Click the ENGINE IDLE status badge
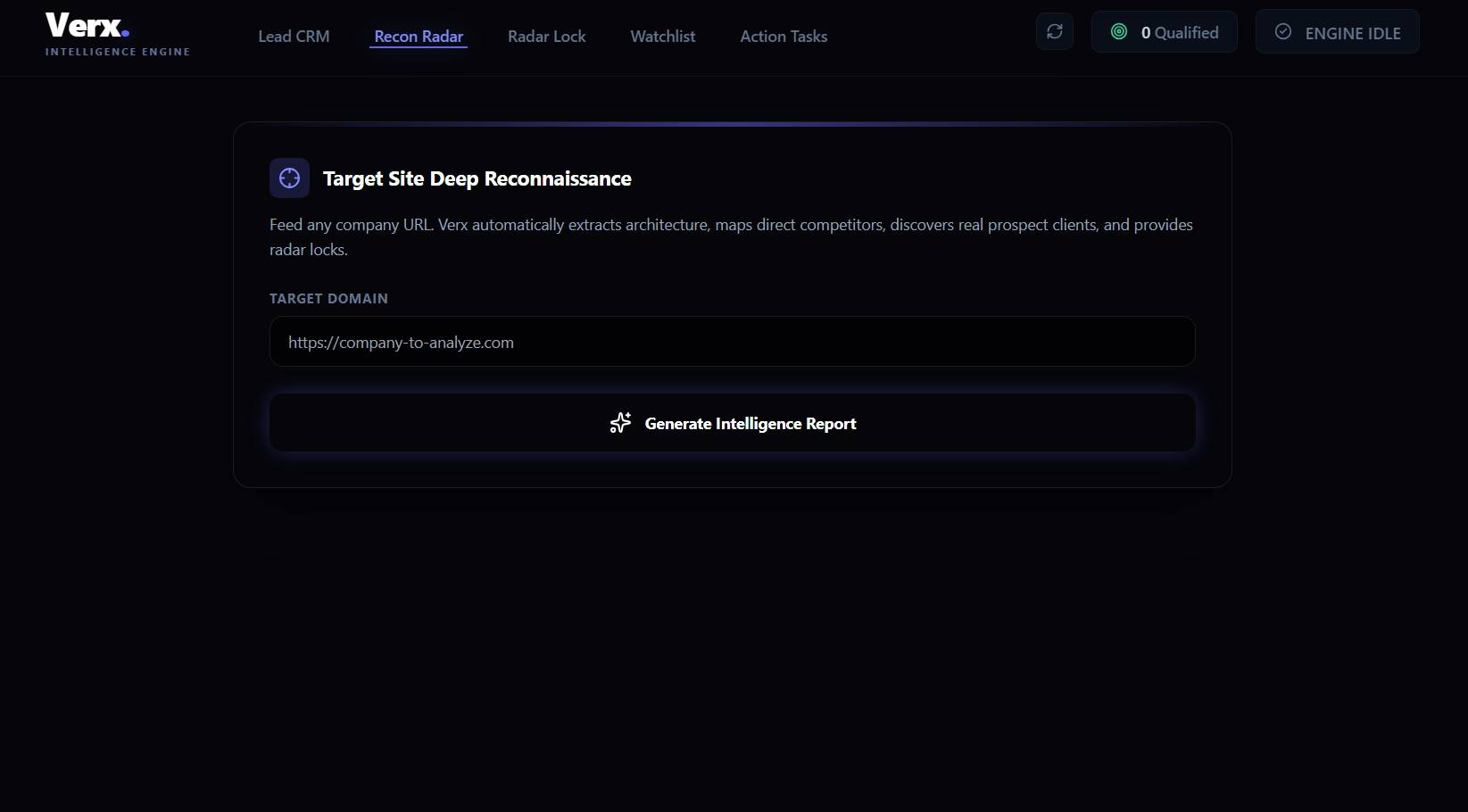1468x812 pixels. pyautogui.click(x=1337, y=32)
